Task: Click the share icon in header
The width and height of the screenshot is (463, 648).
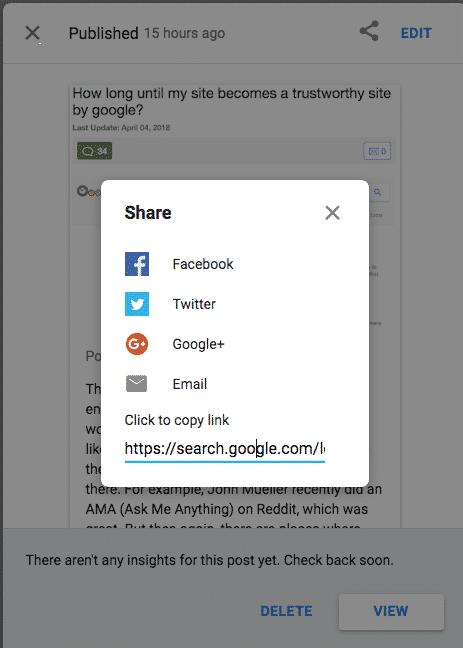Action: pyautogui.click(x=369, y=31)
